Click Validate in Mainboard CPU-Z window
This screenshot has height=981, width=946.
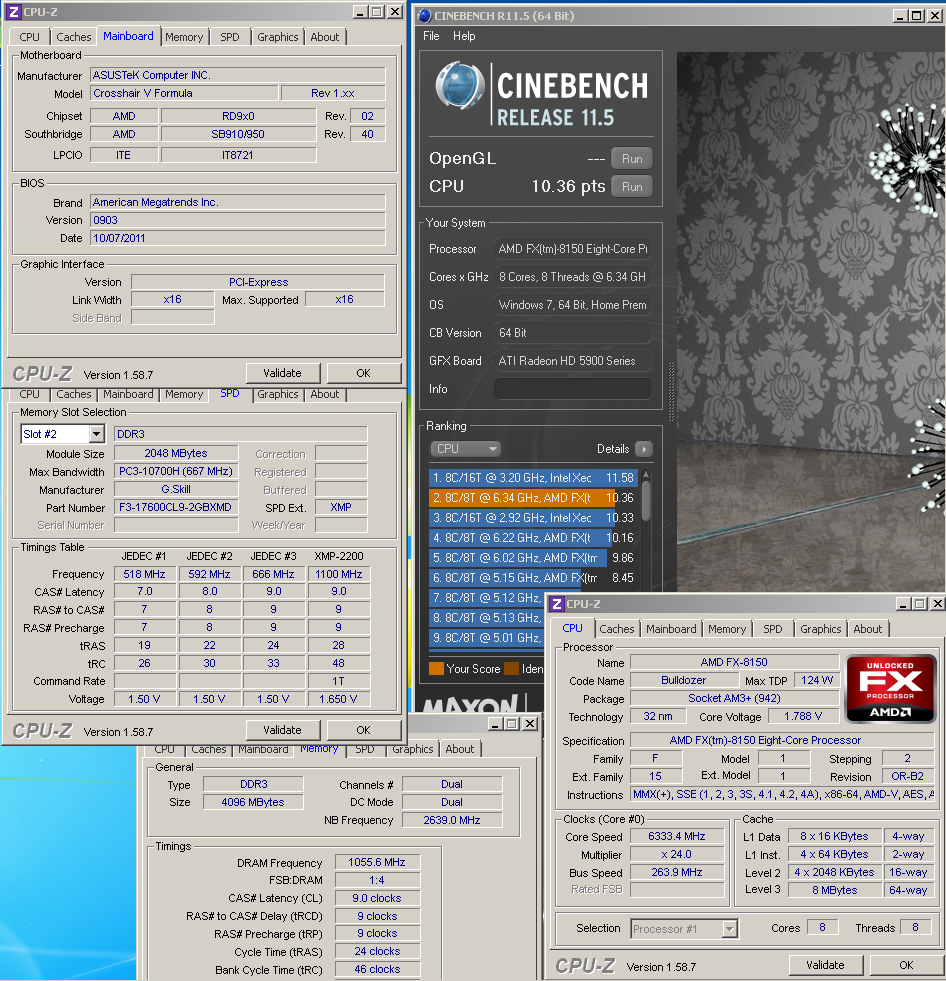(282, 373)
